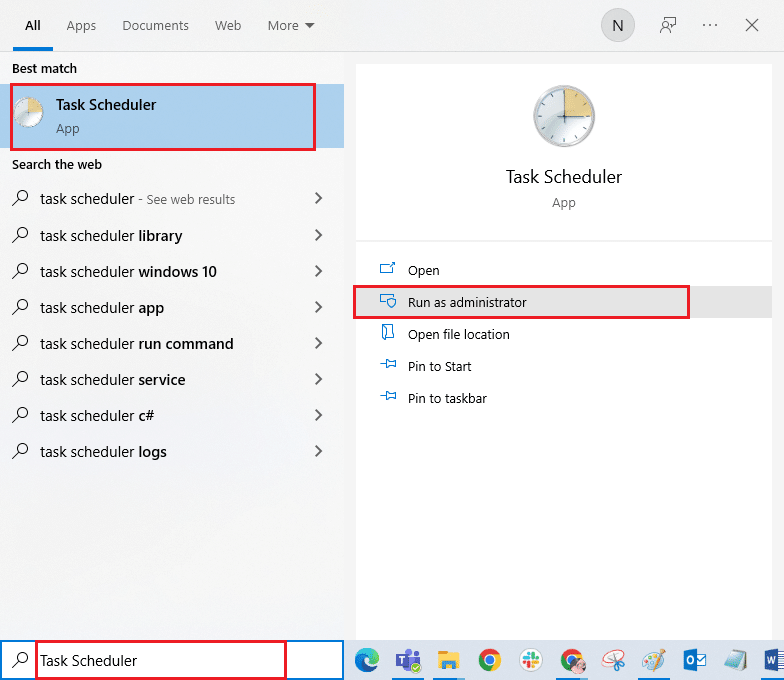Select suggestion 'task scheduler windows 10'
Screen dimensions: 784x680
point(172,271)
